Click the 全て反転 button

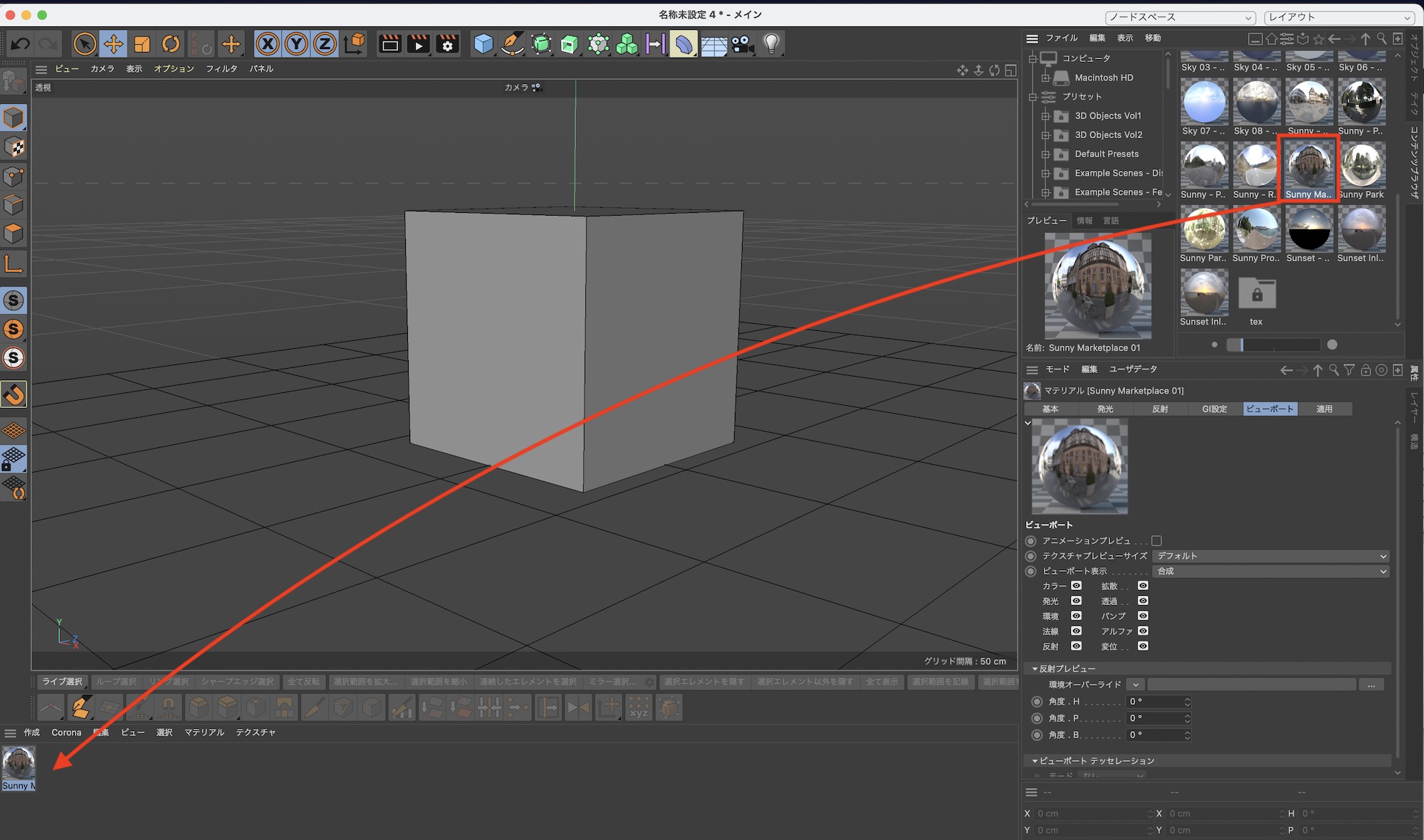click(303, 682)
